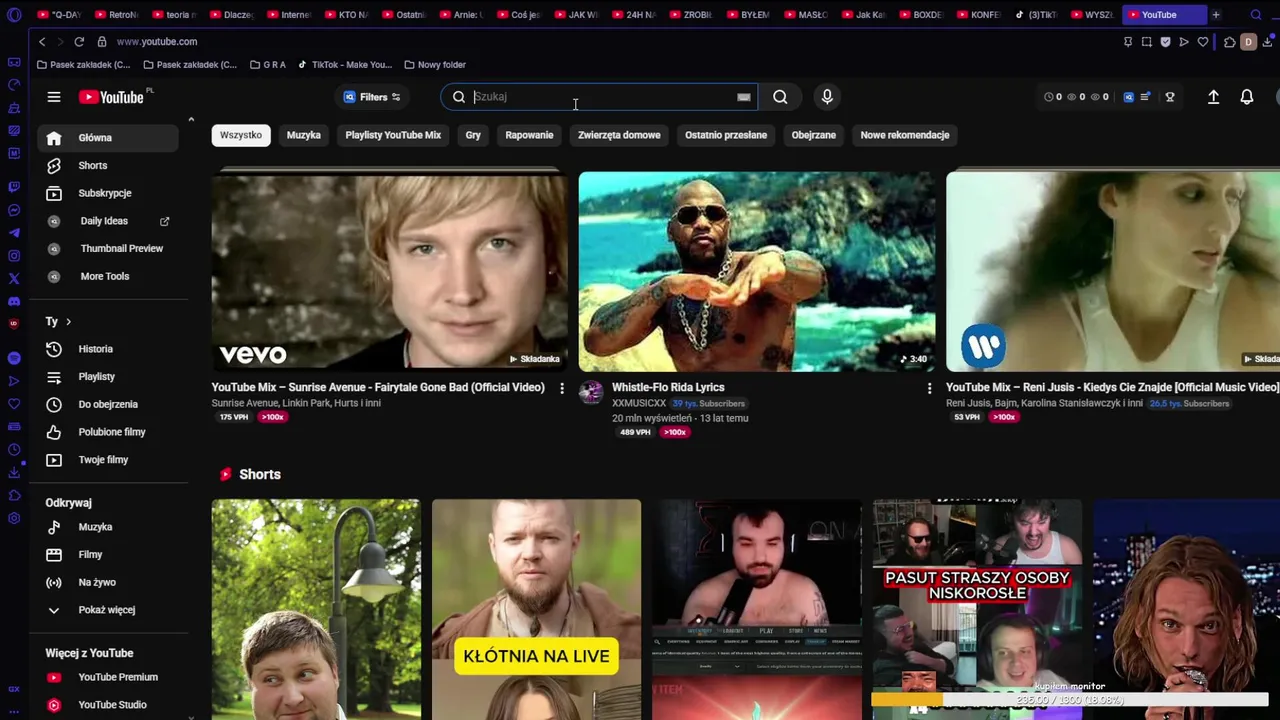The image size is (1280, 720).
Task: Click the site lock icon in address bar
Action: coord(102,42)
